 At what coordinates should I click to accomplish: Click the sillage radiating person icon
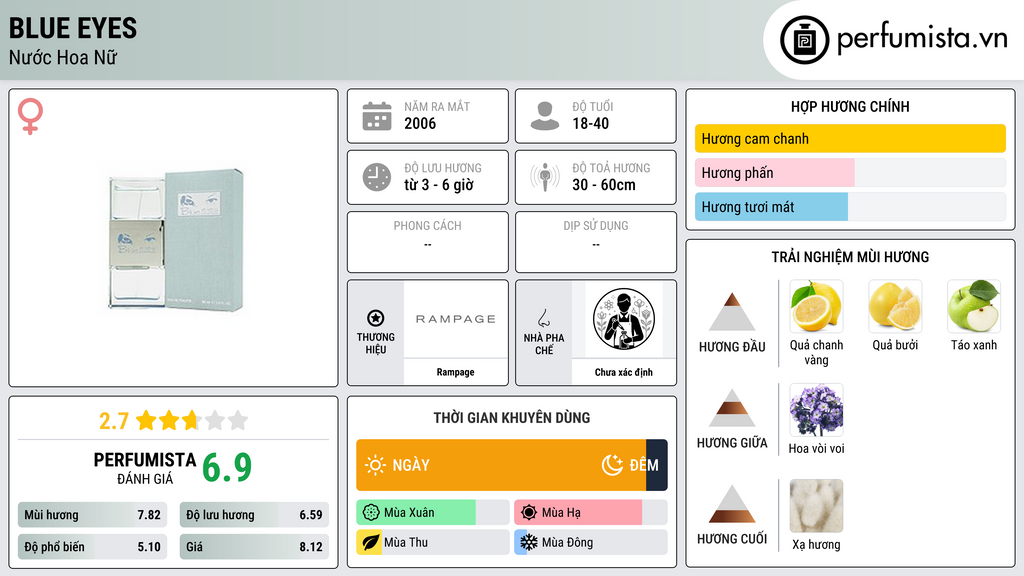[545, 177]
